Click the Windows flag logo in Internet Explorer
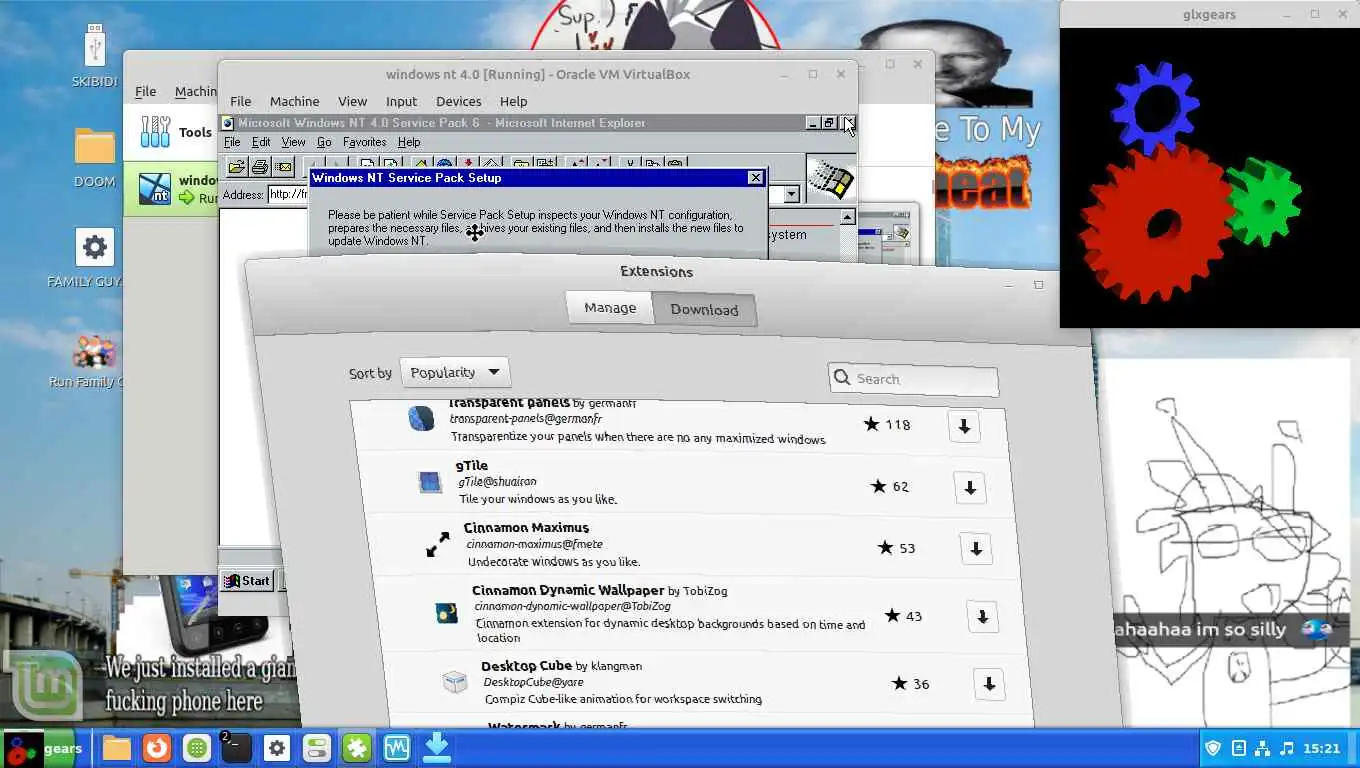Viewport: 1360px width, 768px height. pyautogui.click(x=830, y=180)
